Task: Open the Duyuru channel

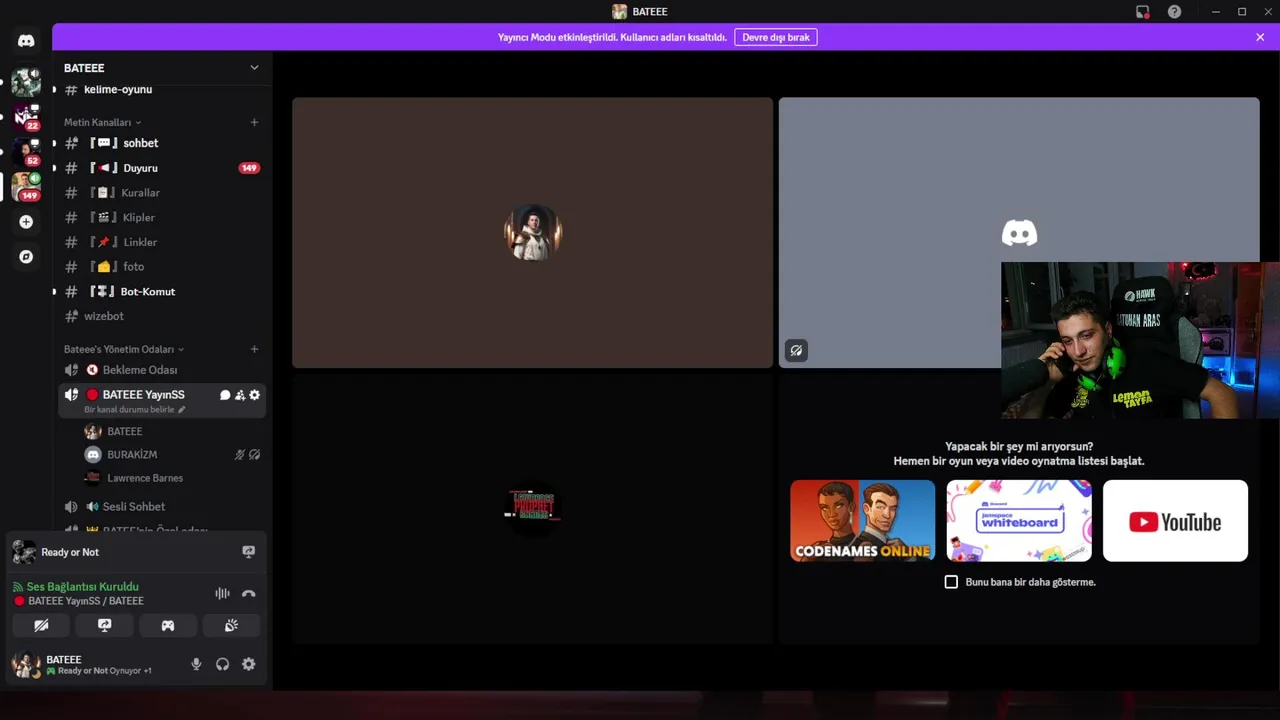Action: (160, 168)
